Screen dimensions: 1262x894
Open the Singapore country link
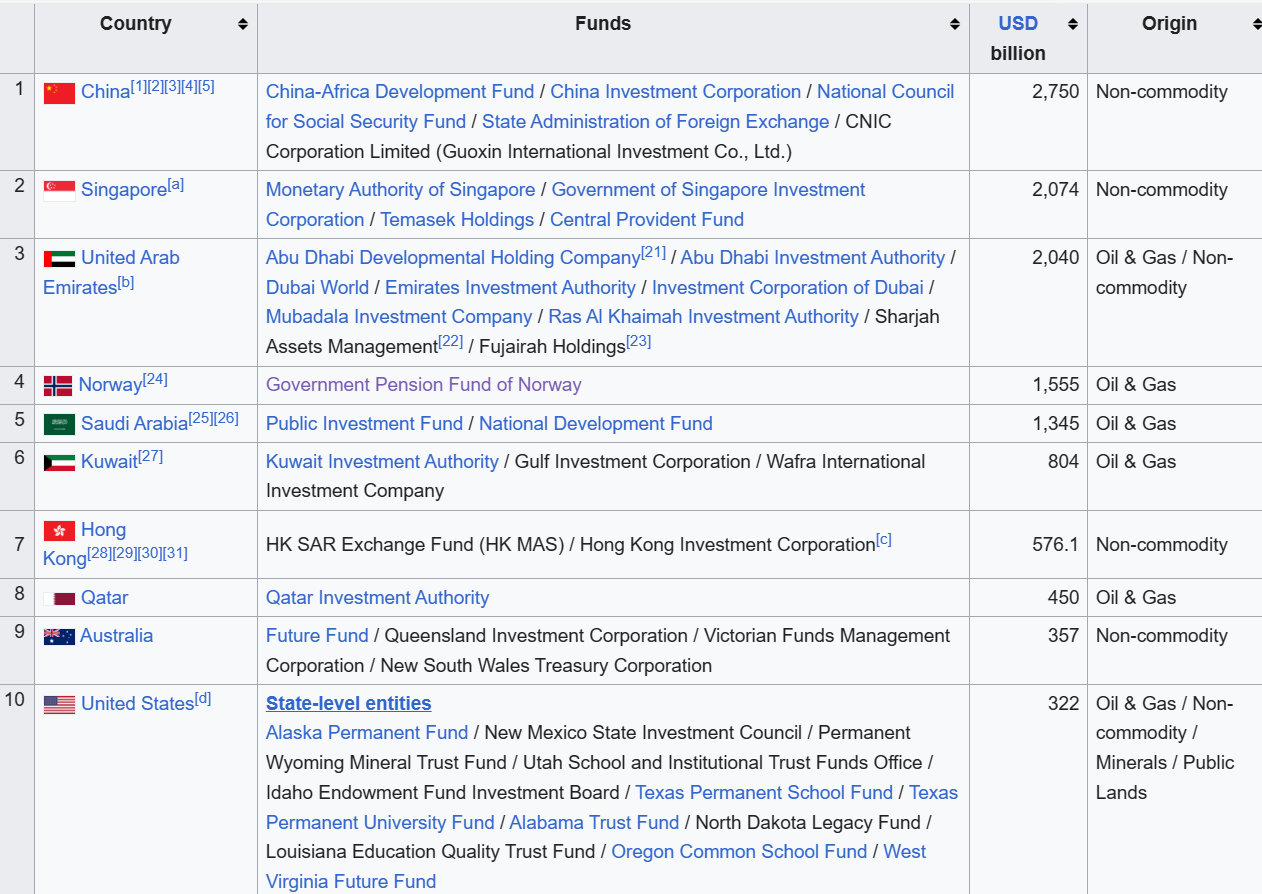click(124, 190)
